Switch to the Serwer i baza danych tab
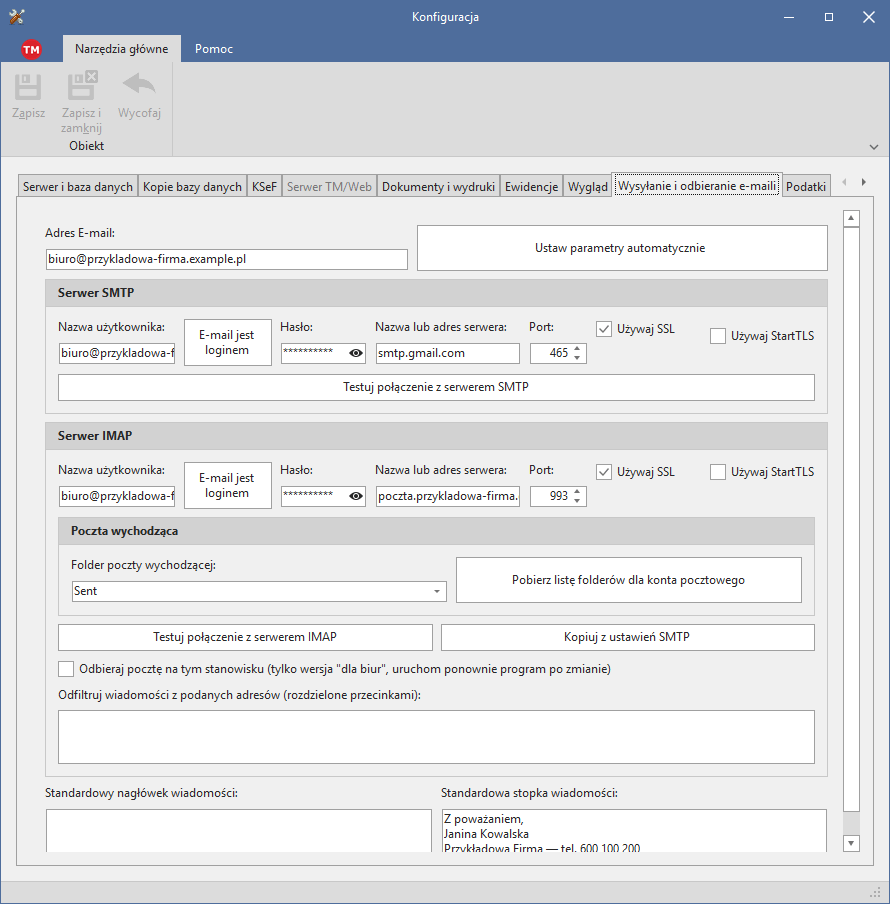Screen dimensions: 890x904 (78, 186)
